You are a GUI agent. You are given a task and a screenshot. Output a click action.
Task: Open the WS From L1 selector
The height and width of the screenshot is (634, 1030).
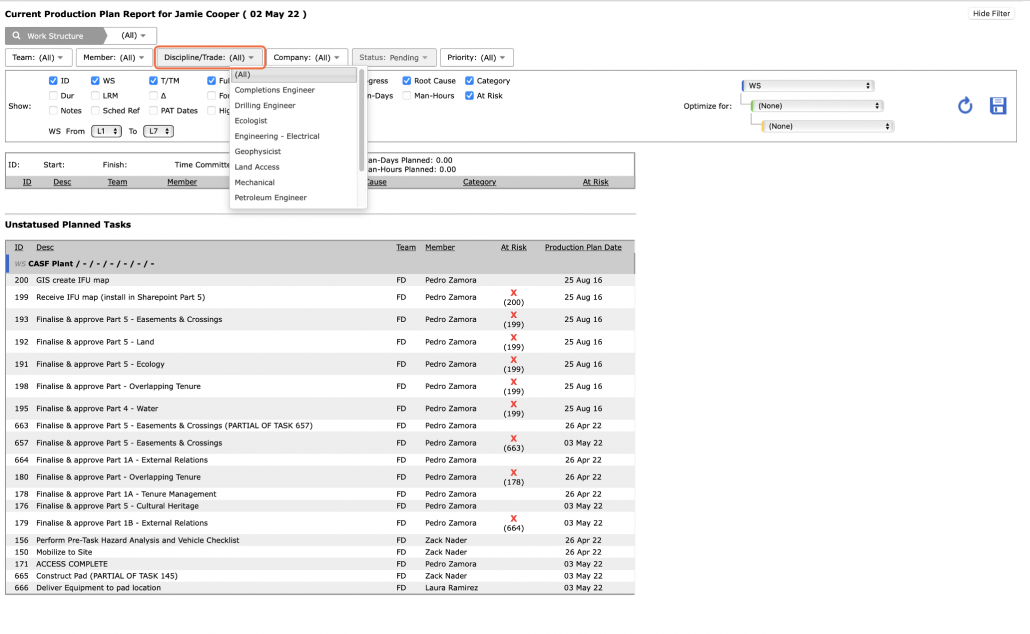[x=106, y=131]
